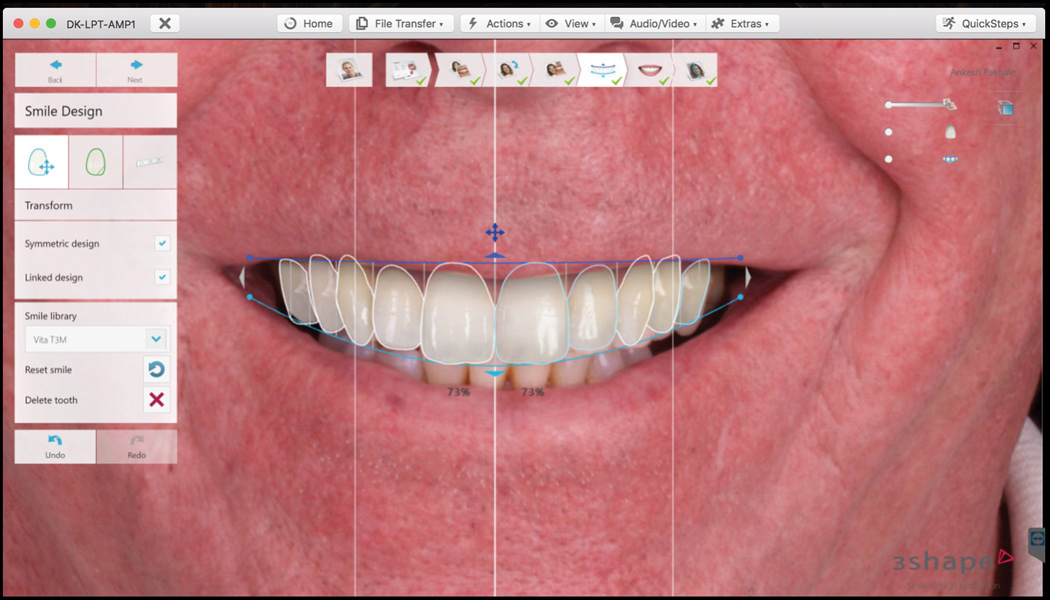Click the Reset smile circular arrow icon
The image size is (1050, 600).
pos(156,370)
